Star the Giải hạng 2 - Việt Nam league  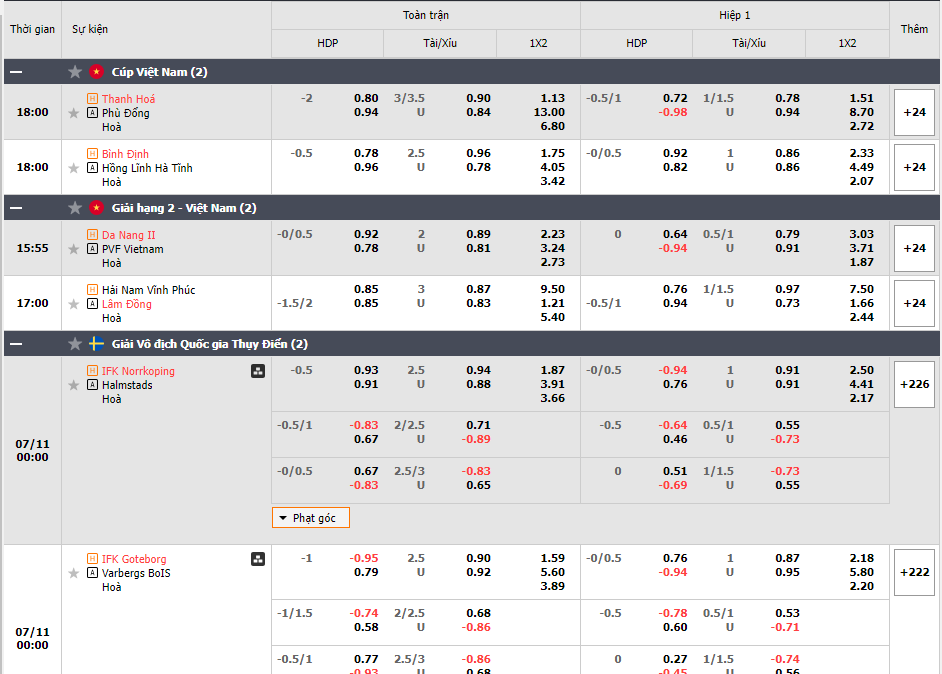click(75, 208)
